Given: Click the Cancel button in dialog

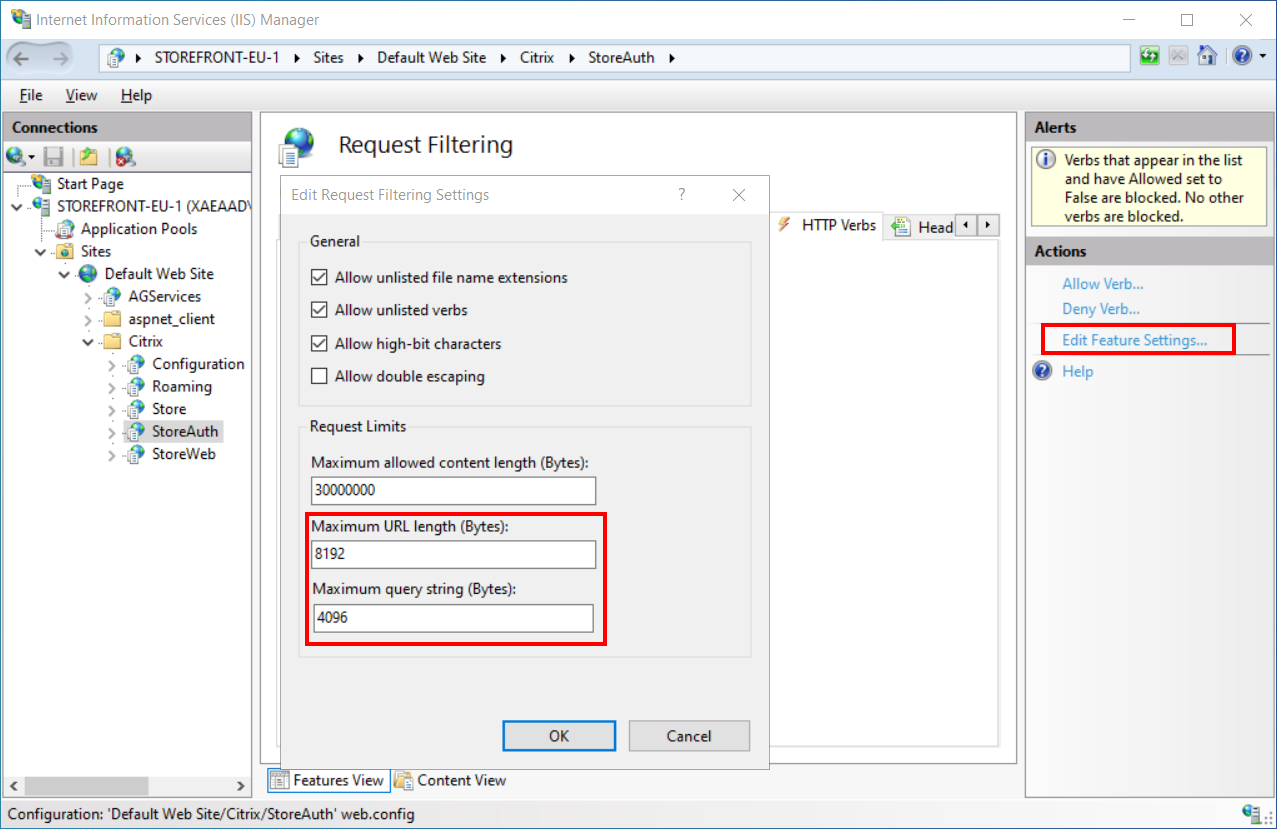Looking at the screenshot, I should click(689, 736).
